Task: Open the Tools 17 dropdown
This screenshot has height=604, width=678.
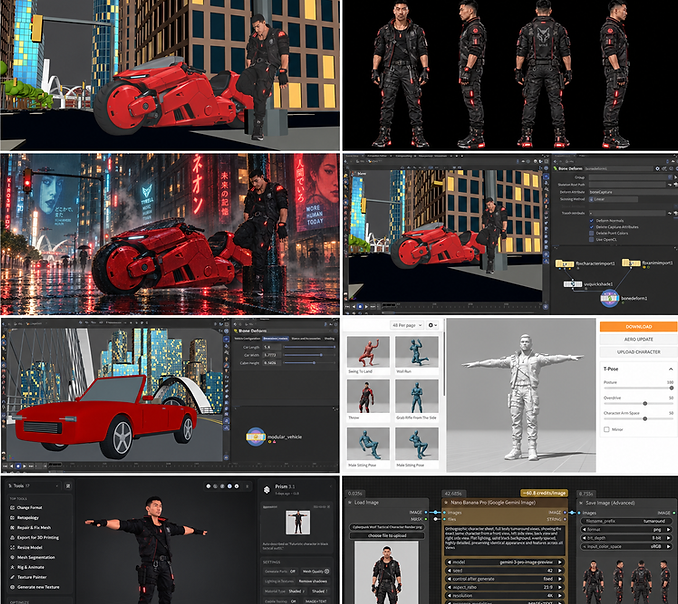Action: pyautogui.click(x=33, y=486)
